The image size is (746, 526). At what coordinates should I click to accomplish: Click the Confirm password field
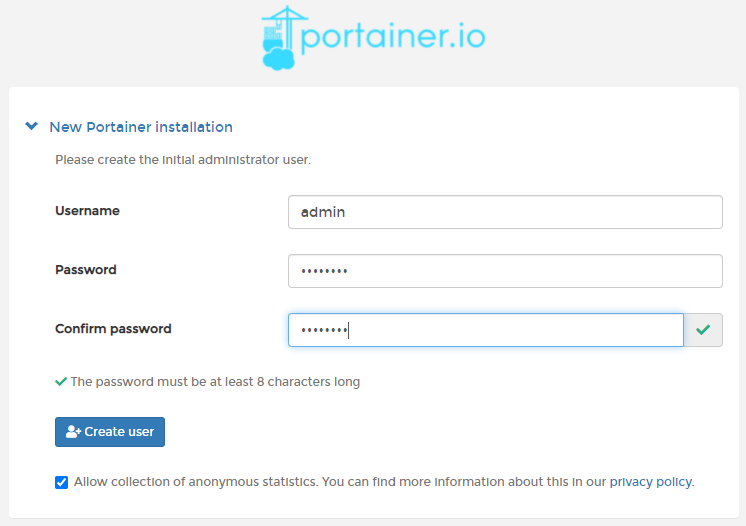(x=486, y=330)
